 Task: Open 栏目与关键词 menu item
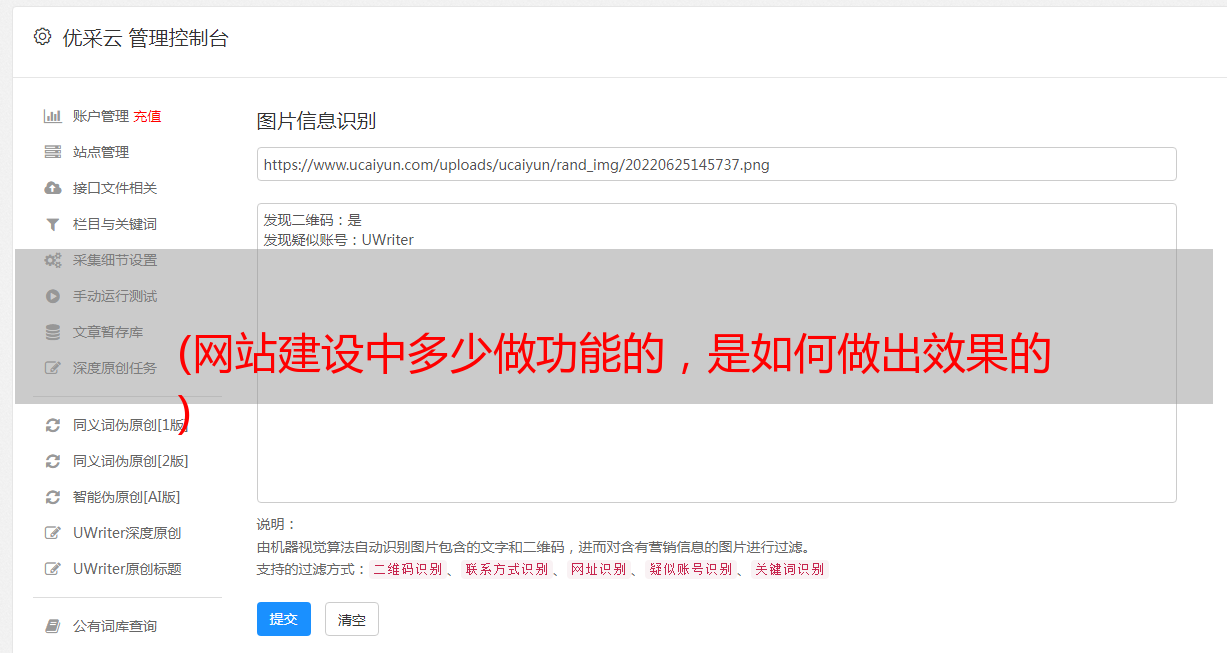click(115, 224)
